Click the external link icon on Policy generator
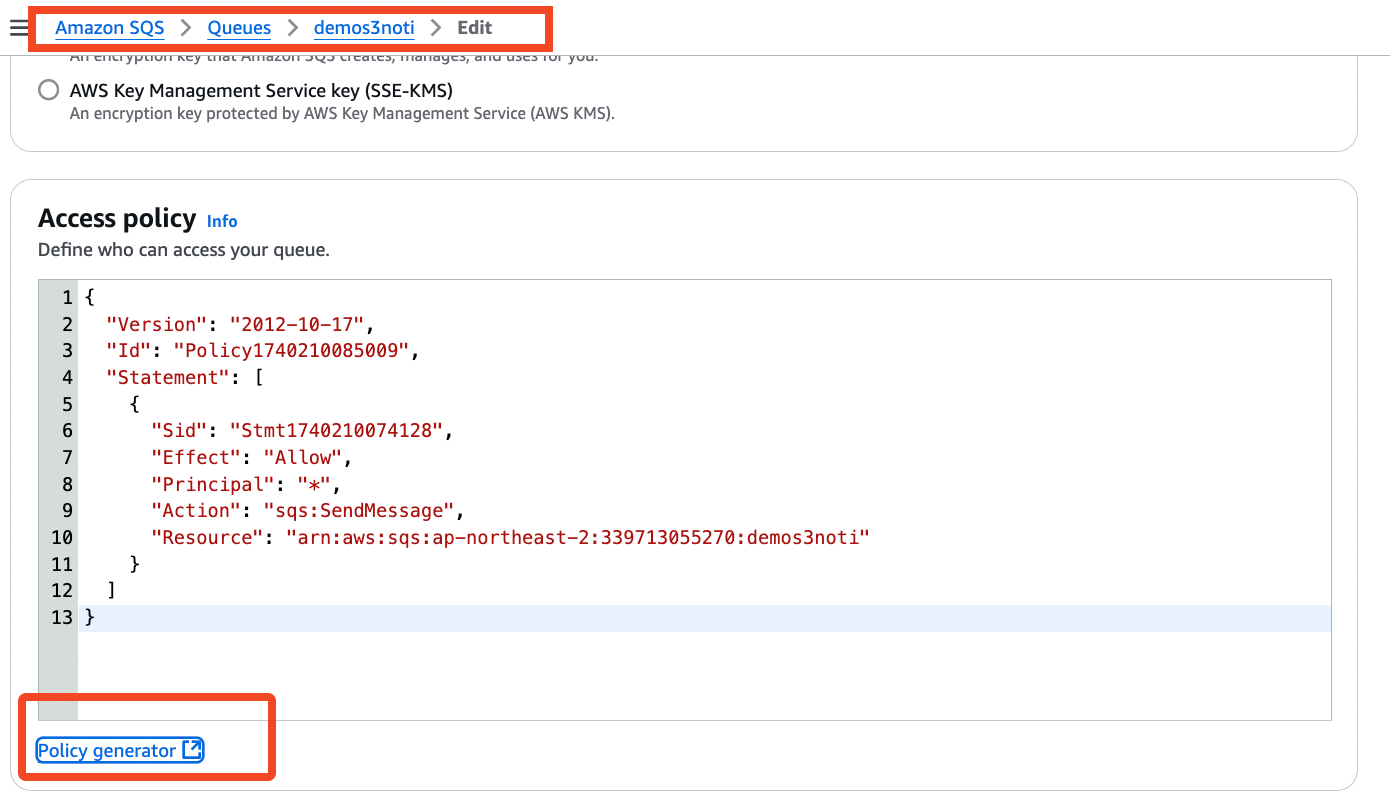1390x810 pixels. coord(192,750)
